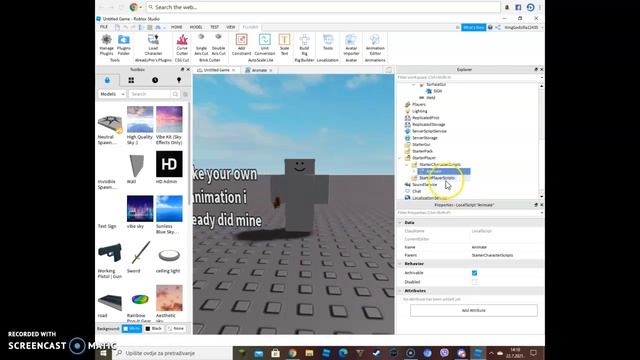Open Toolbox search filter options
Image resolution: width=640 pixels, height=360 pixels.
coord(185,94)
